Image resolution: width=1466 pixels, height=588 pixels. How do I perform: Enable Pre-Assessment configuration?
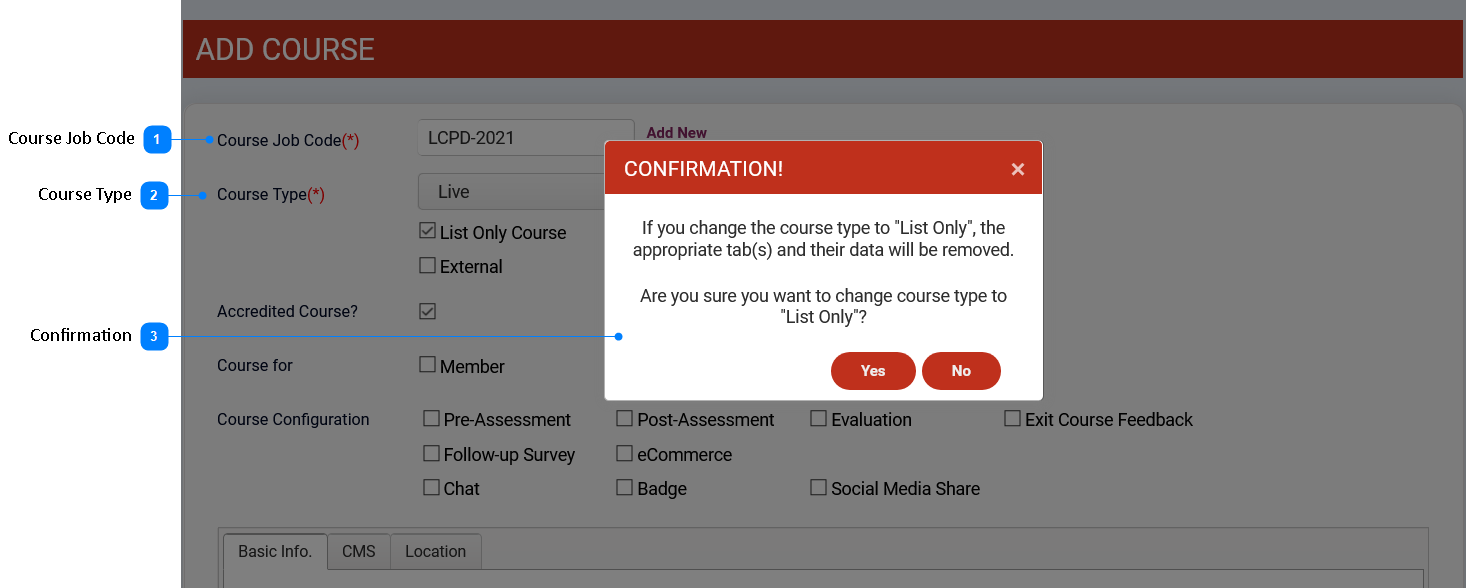pyautogui.click(x=431, y=419)
